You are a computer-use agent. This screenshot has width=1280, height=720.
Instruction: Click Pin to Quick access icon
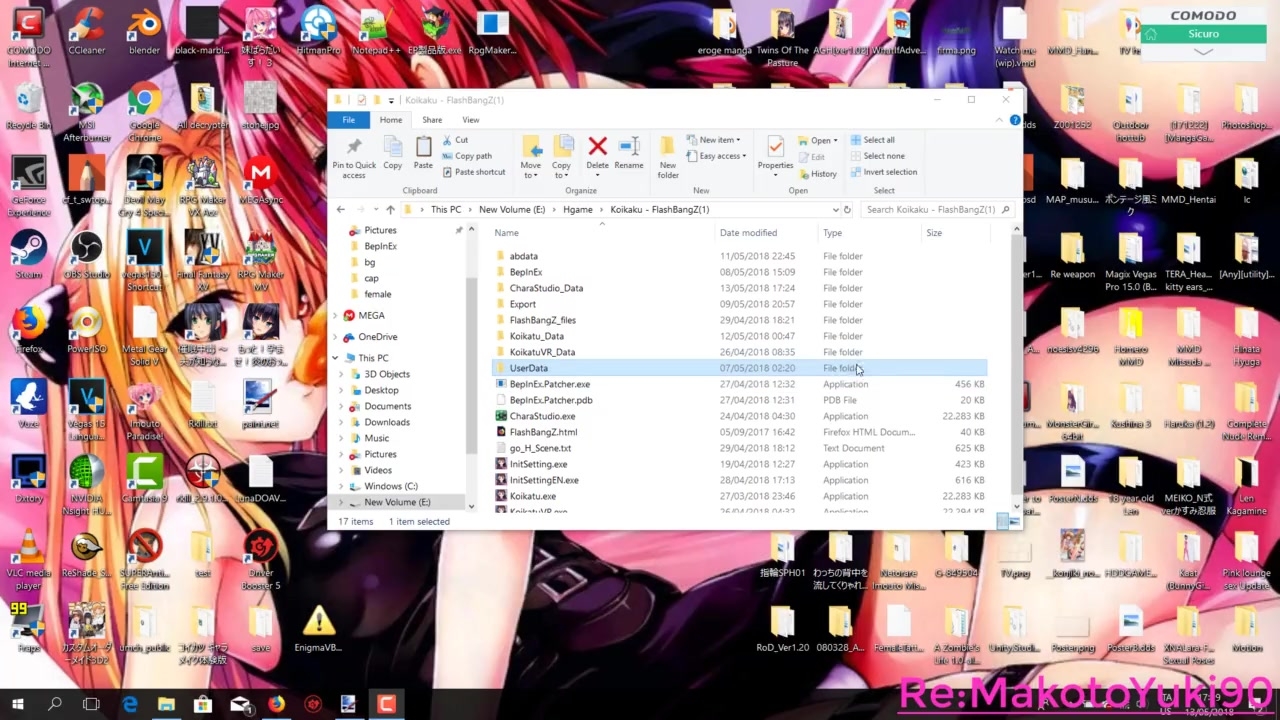[x=354, y=158]
